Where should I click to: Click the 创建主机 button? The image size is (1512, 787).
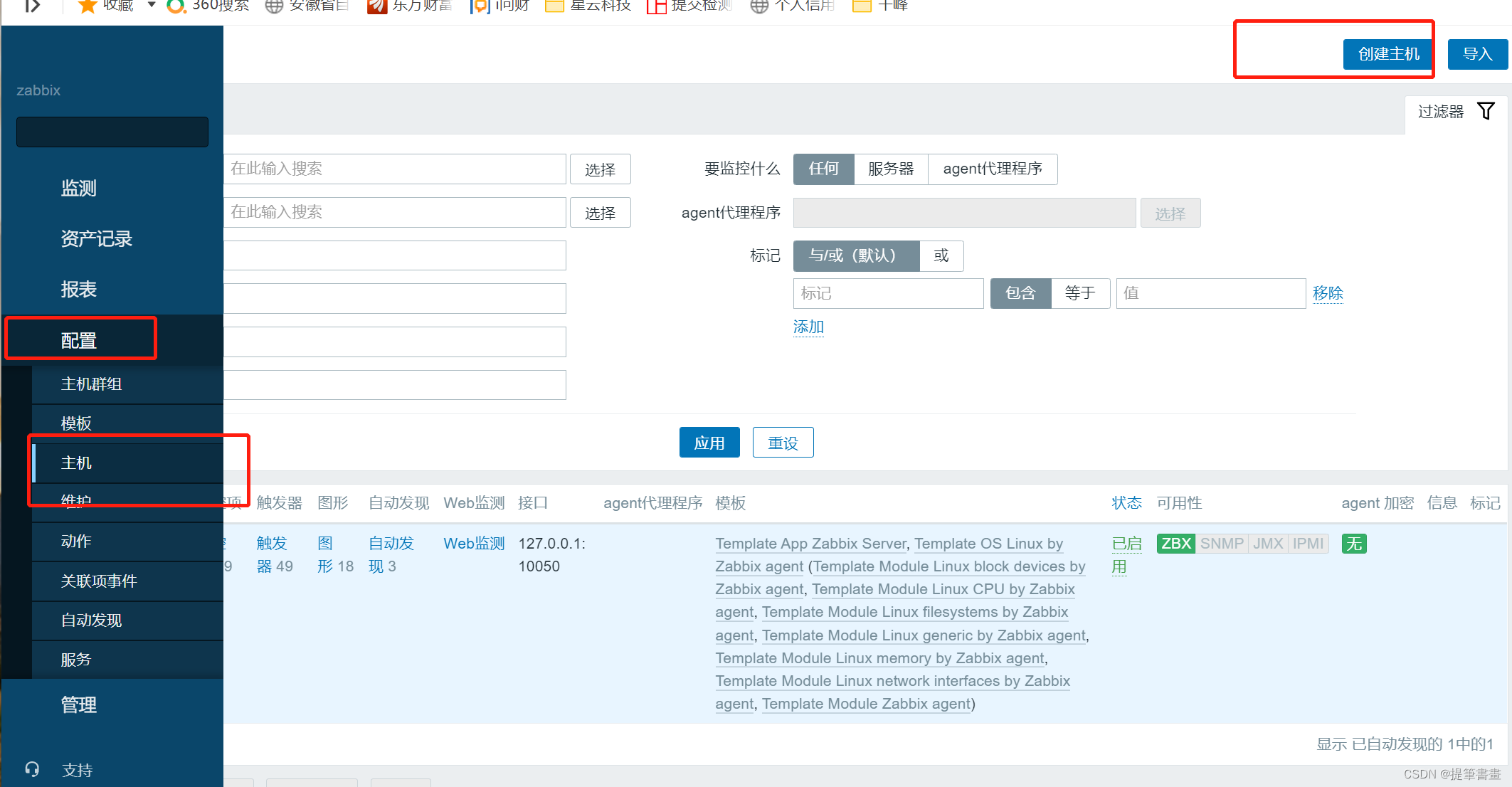click(x=1387, y=54)
